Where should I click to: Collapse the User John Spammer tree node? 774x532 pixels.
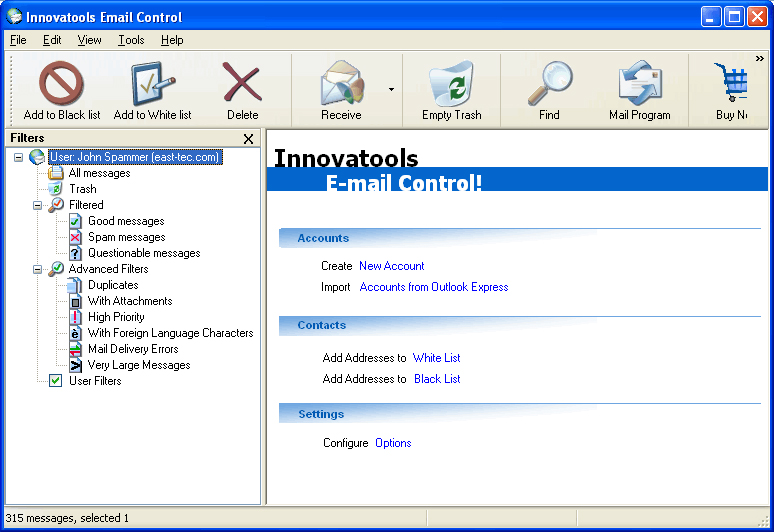pyautogui.click(x=18, y=157)
